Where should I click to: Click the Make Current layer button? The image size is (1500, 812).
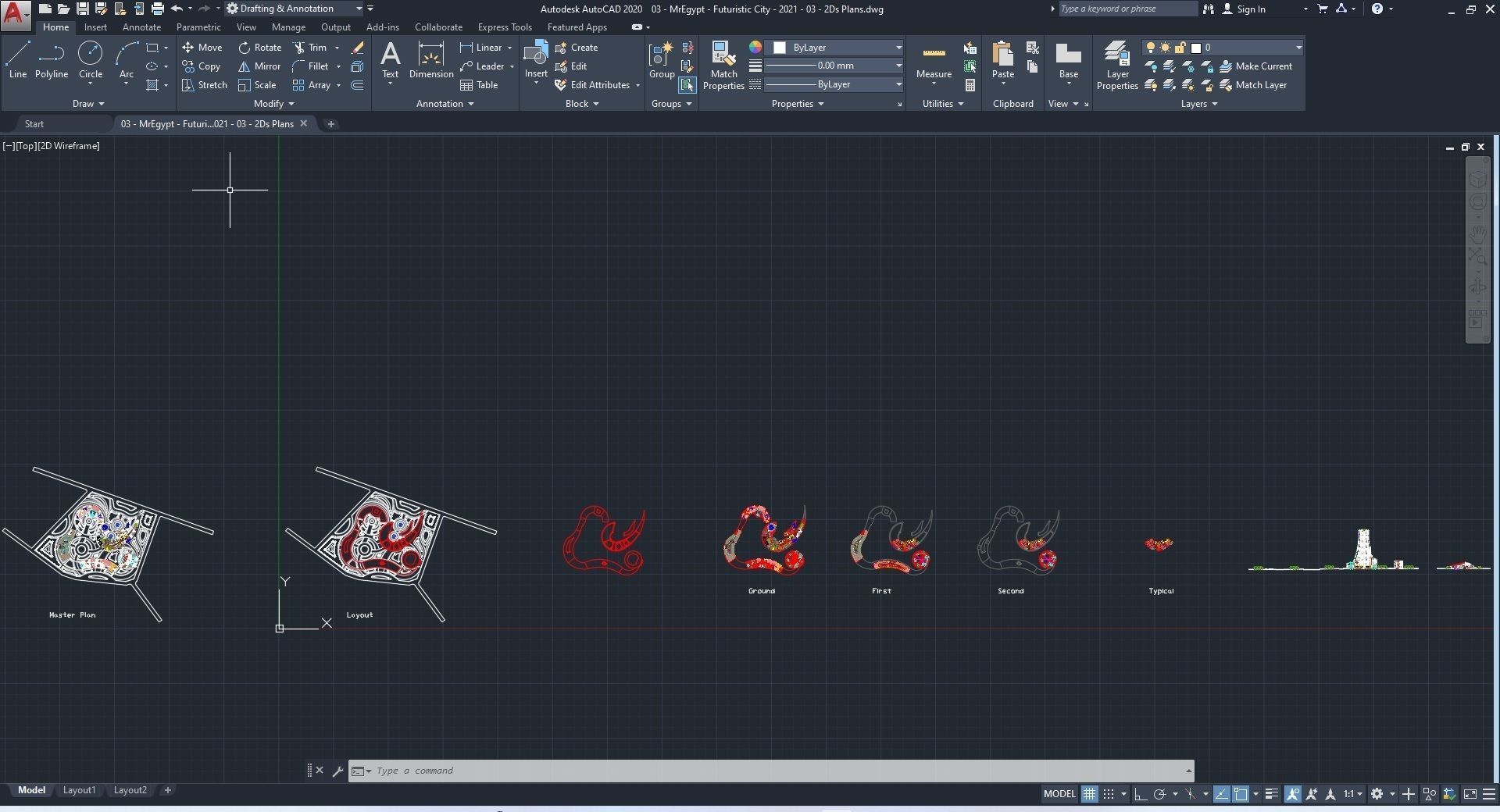tap(1255, 66)
